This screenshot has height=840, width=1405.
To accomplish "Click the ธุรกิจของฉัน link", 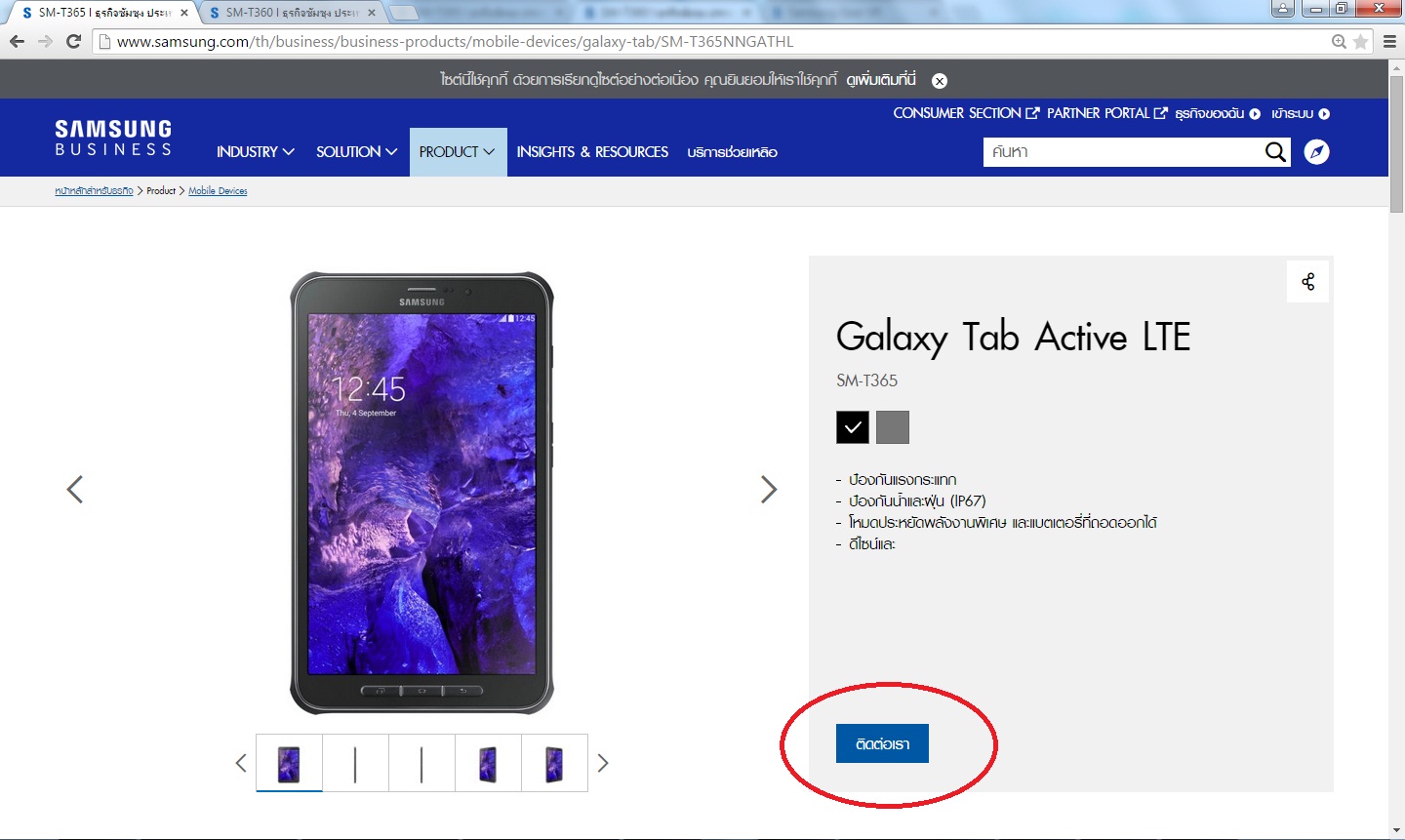I will point(1218,114).
